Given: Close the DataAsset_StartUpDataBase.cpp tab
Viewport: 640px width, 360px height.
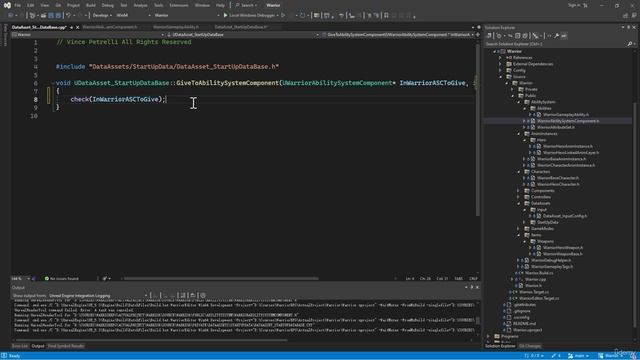Looking at the screenshot, I should pyautogui.click(x=78, y=27).
